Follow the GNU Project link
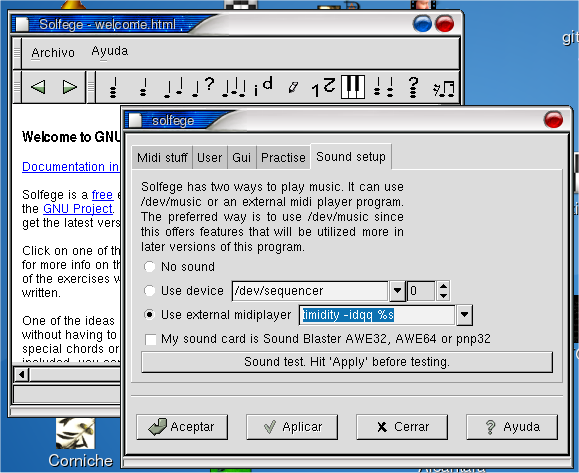Screen dimensions: 579x473 (x=78, y=209)
